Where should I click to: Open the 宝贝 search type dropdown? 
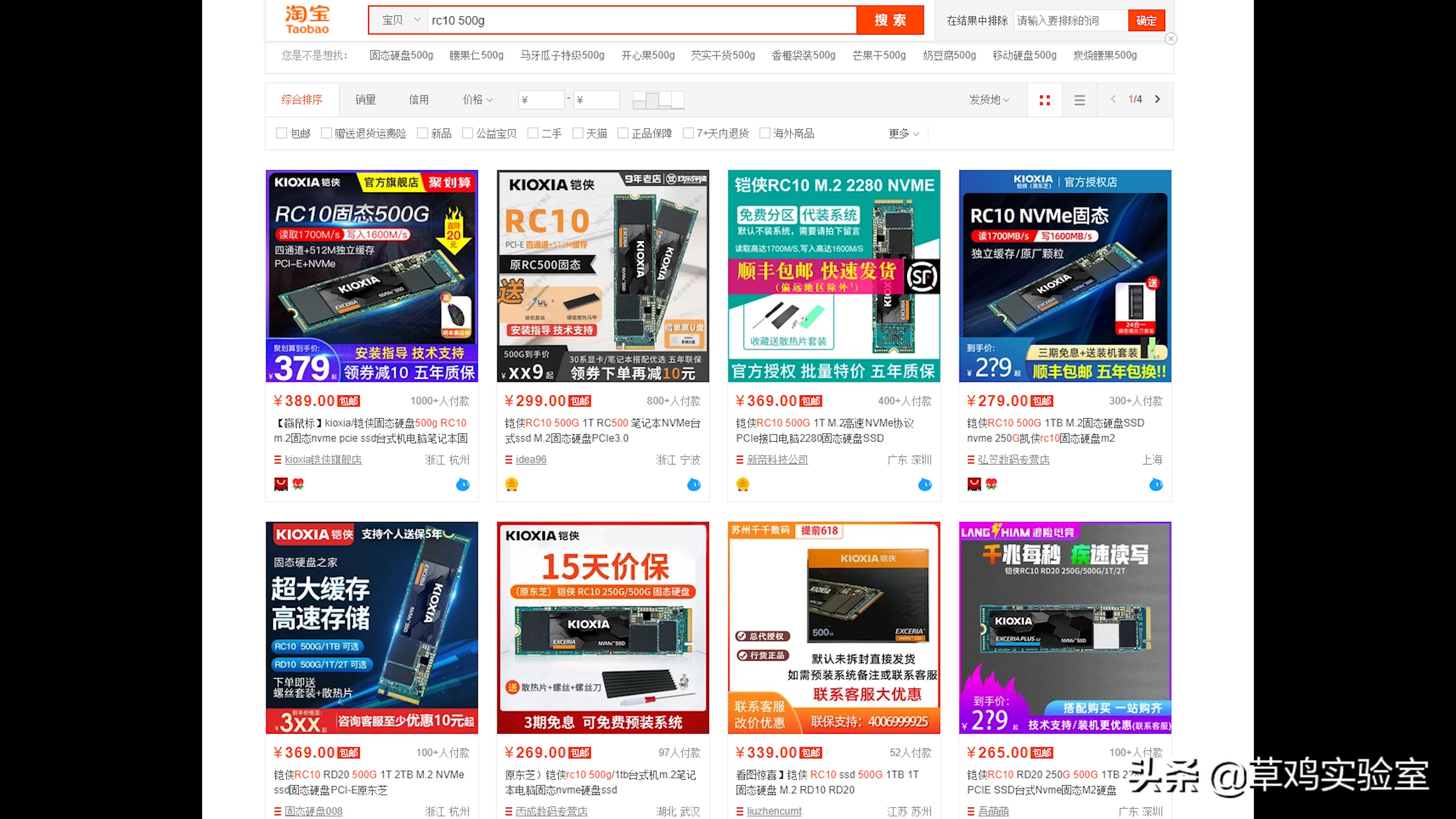coord(399,20)
